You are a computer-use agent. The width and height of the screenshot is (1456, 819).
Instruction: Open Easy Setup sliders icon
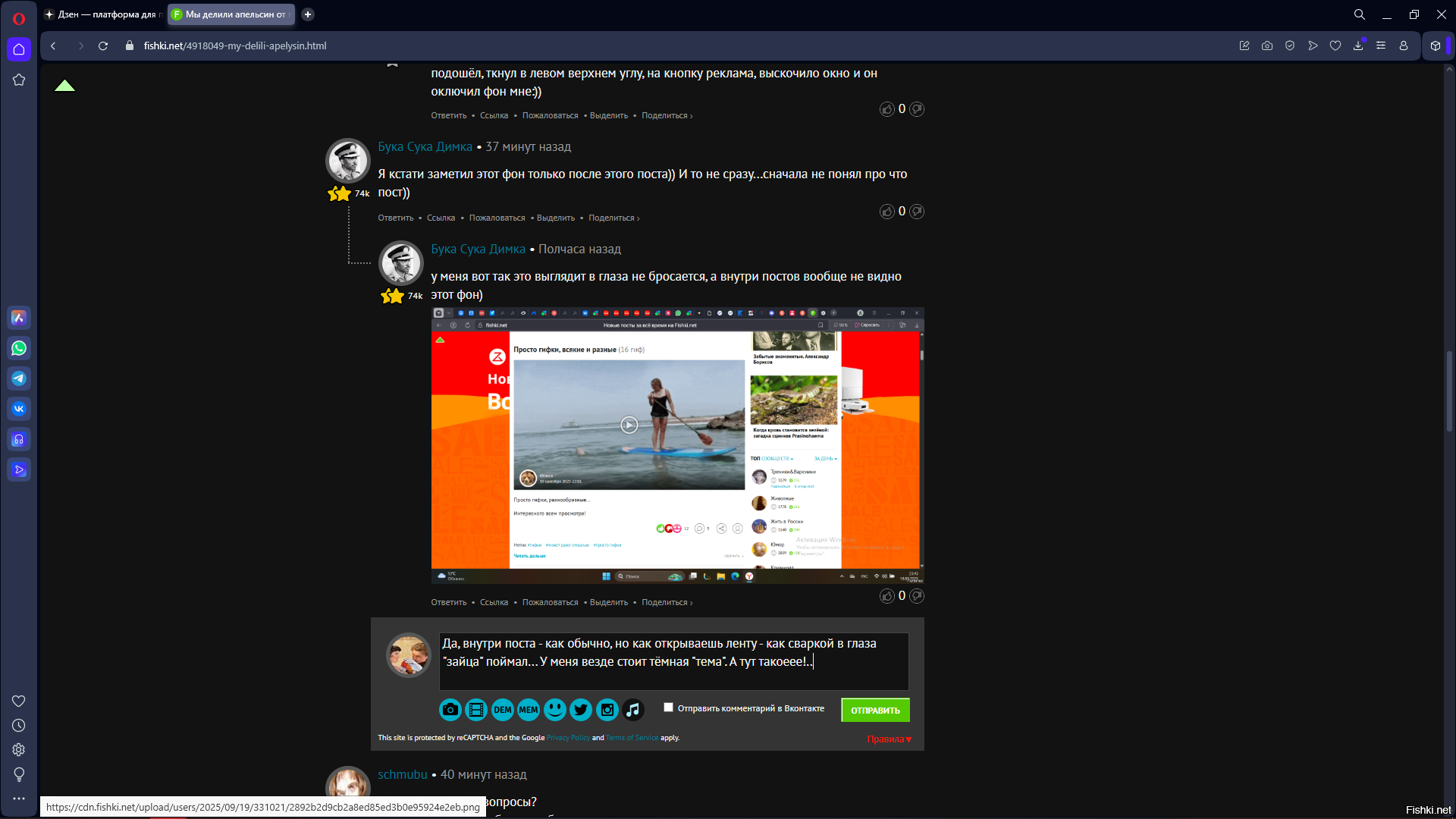point(1381,45)
